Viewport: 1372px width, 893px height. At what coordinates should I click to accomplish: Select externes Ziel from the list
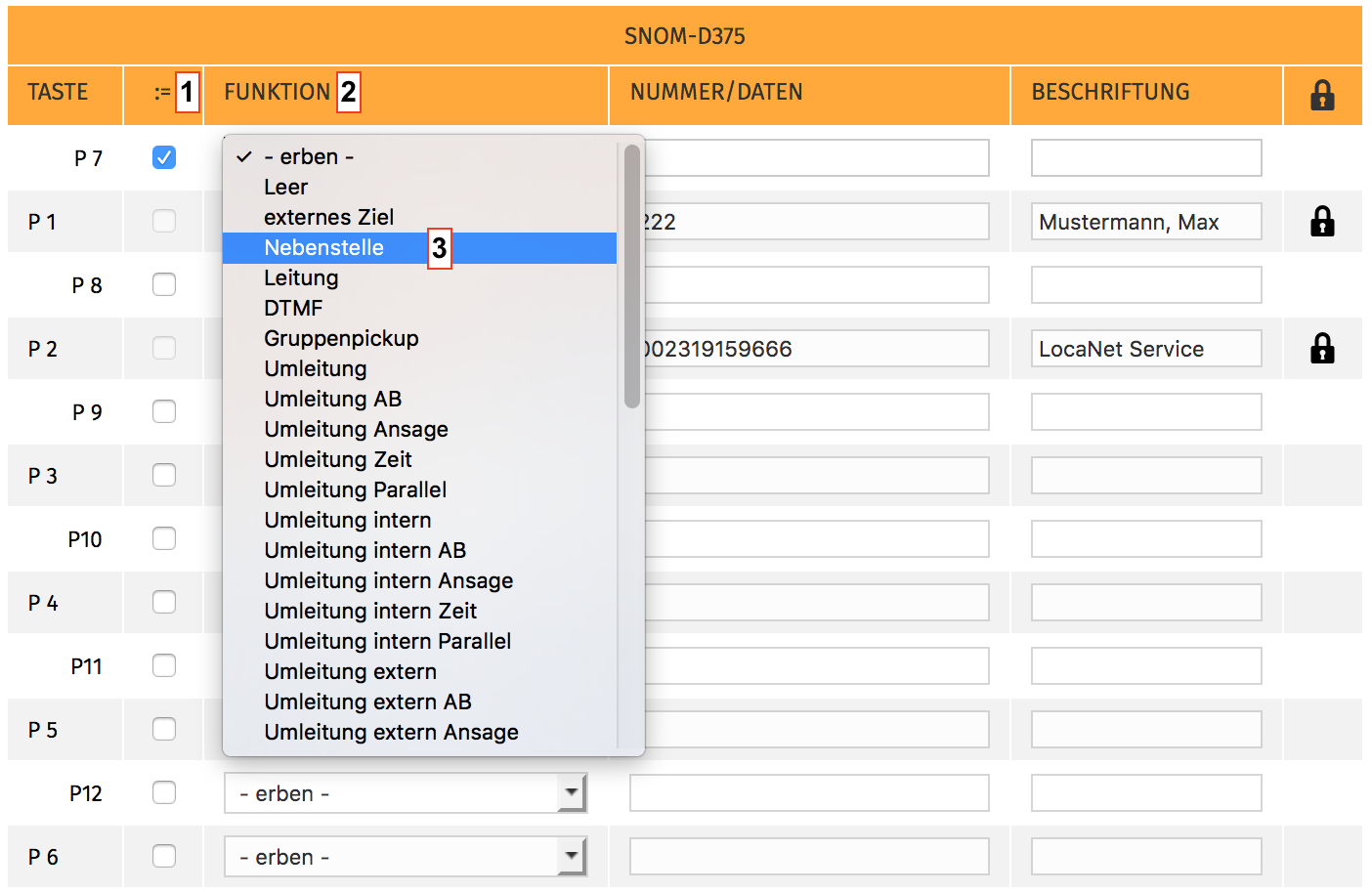pos(328,218)
